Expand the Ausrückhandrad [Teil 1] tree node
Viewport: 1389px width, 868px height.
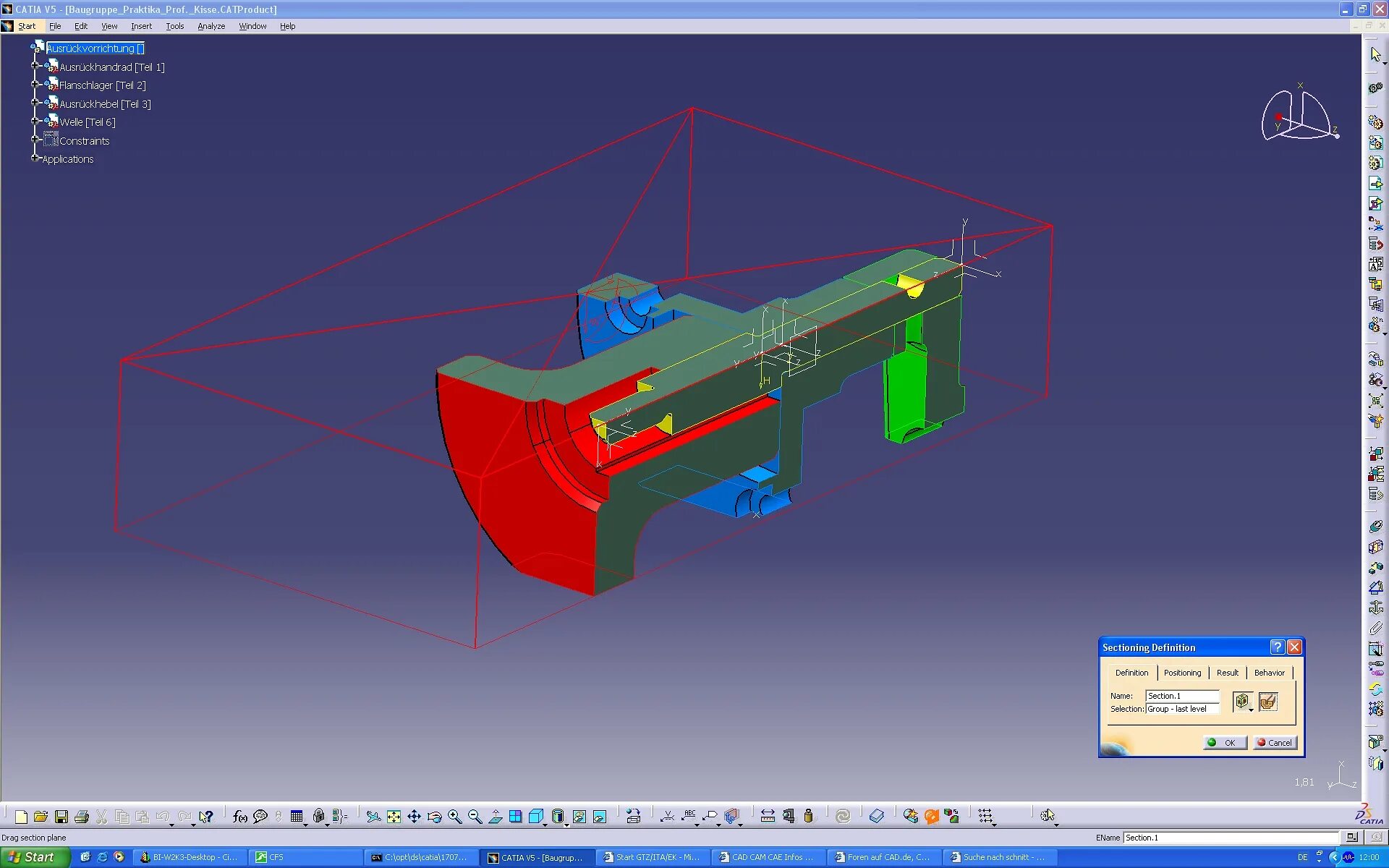tap(35, 66)
